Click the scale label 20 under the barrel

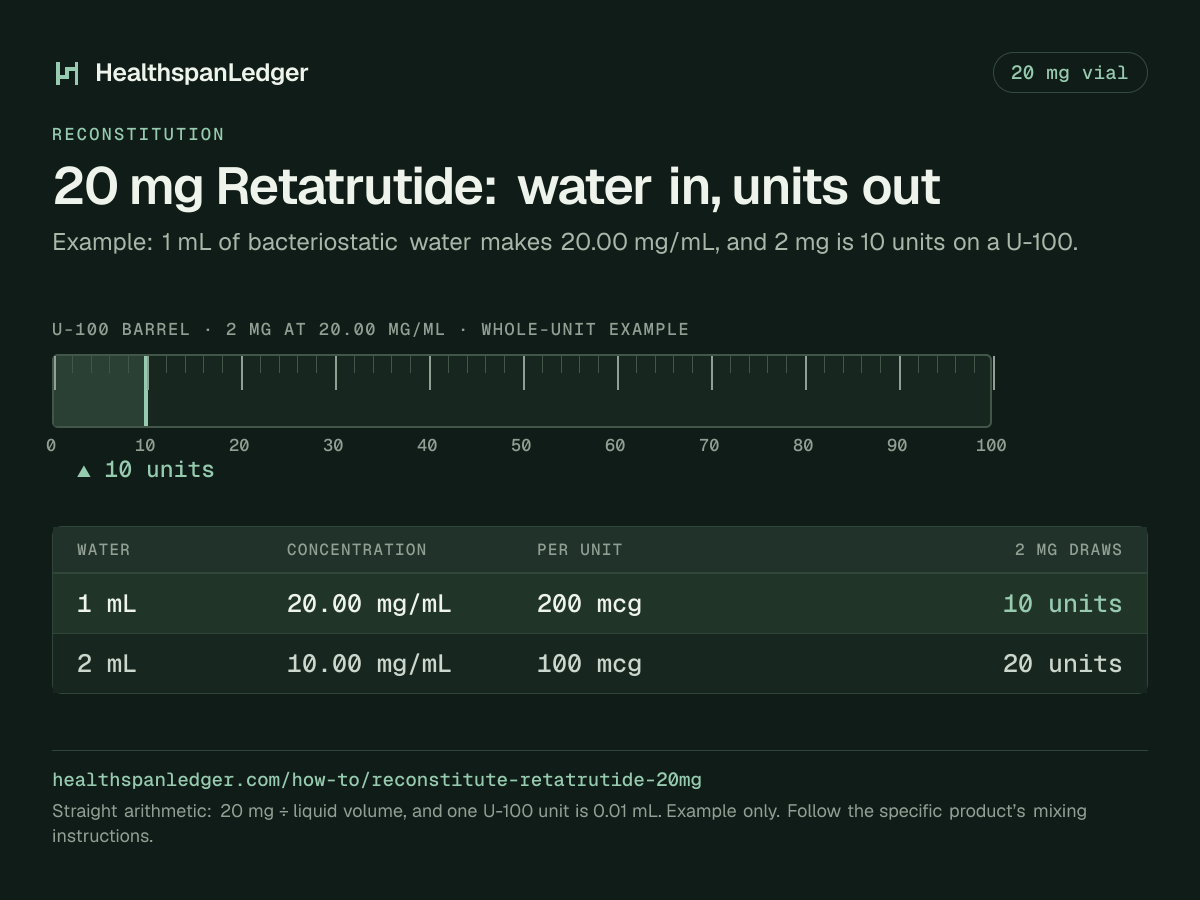[x=239, y=445]
